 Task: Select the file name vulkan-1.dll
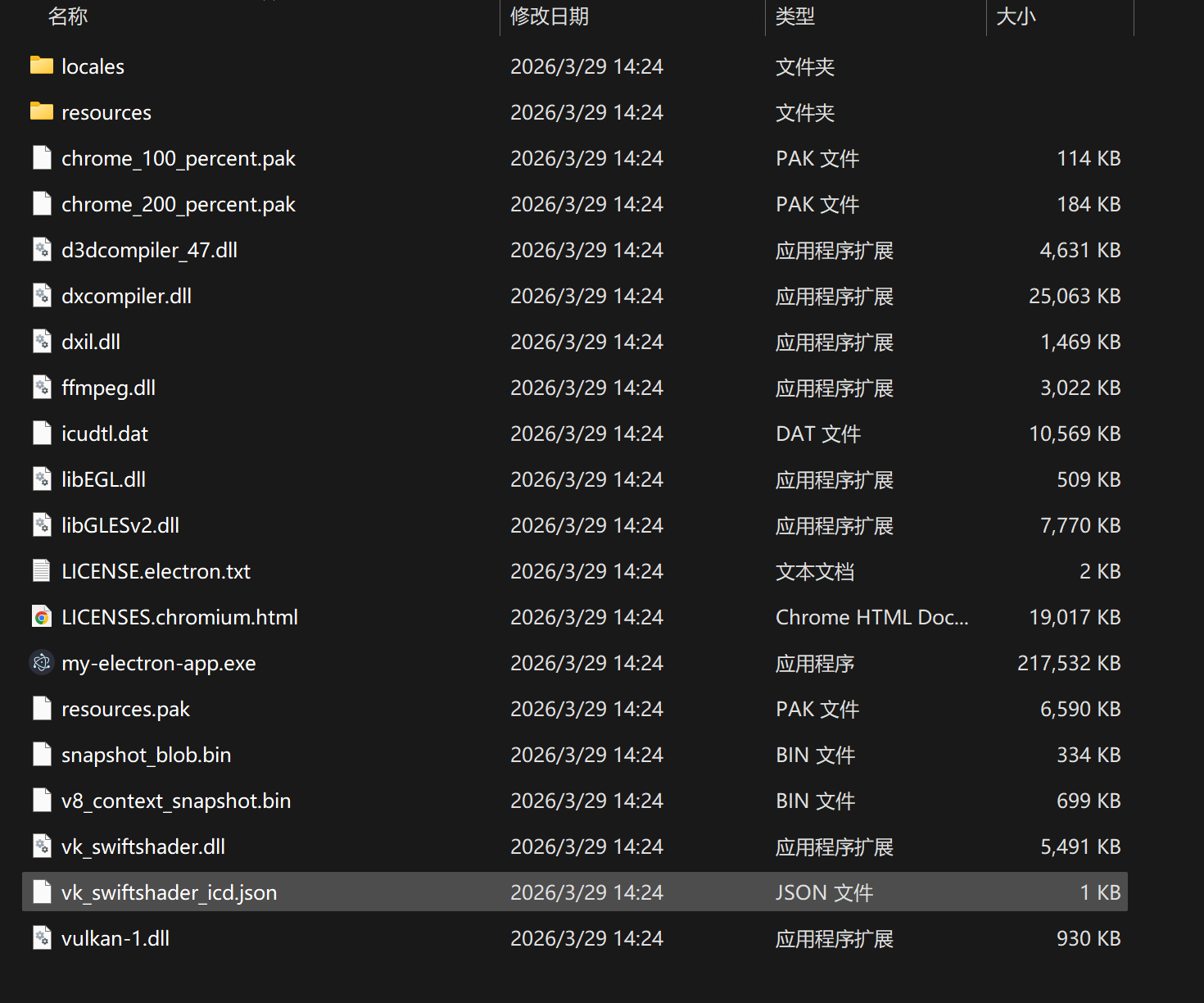[115, 938]
